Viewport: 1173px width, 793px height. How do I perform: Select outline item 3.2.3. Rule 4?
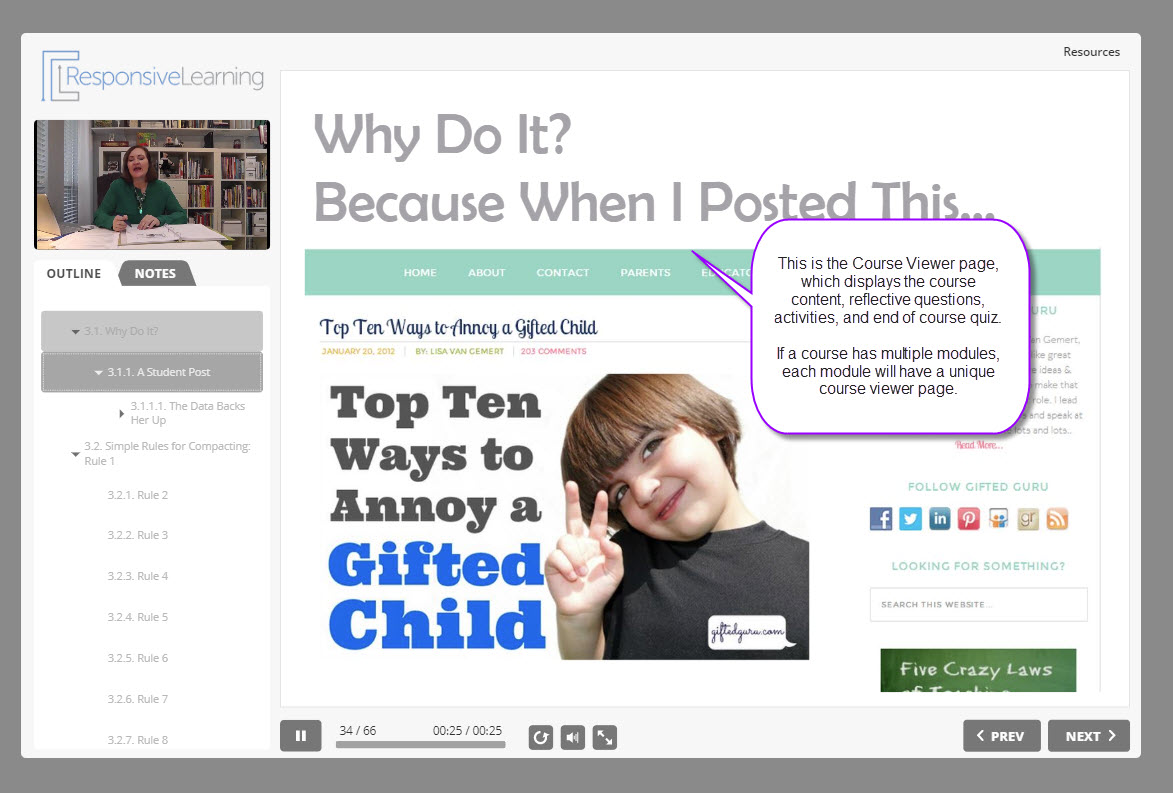138,577
